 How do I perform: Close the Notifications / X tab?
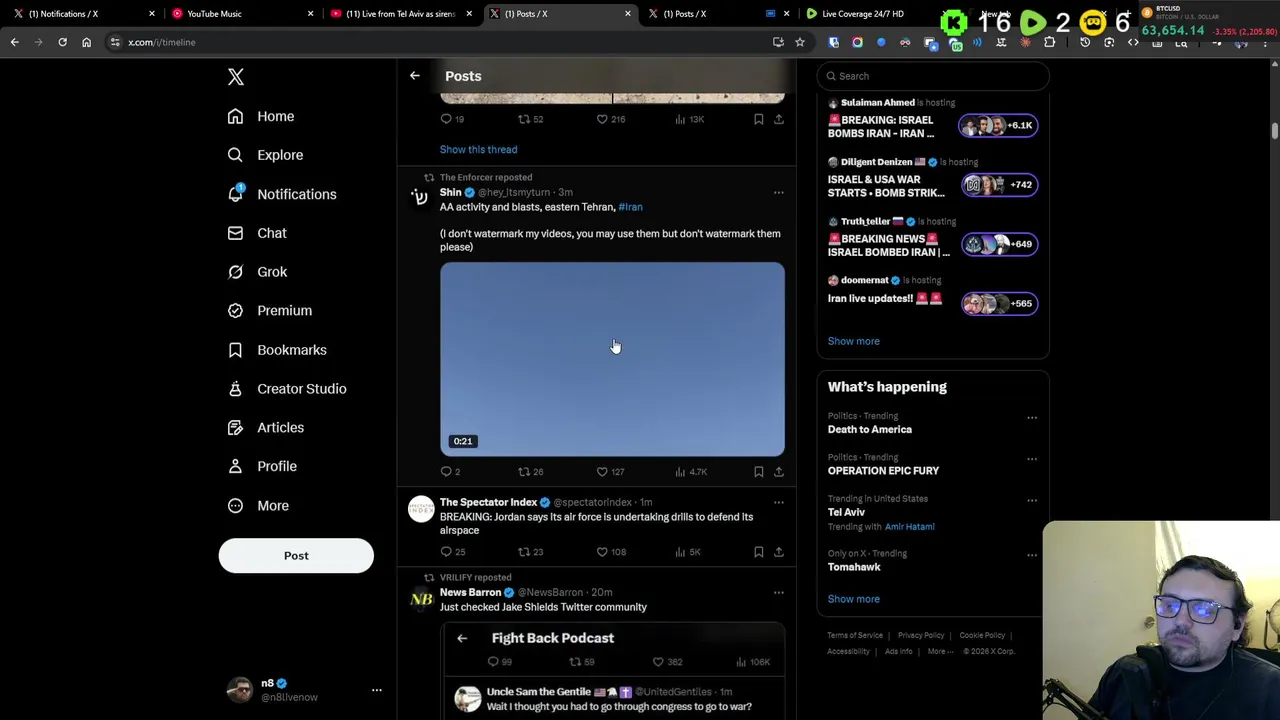click(152, 14)
